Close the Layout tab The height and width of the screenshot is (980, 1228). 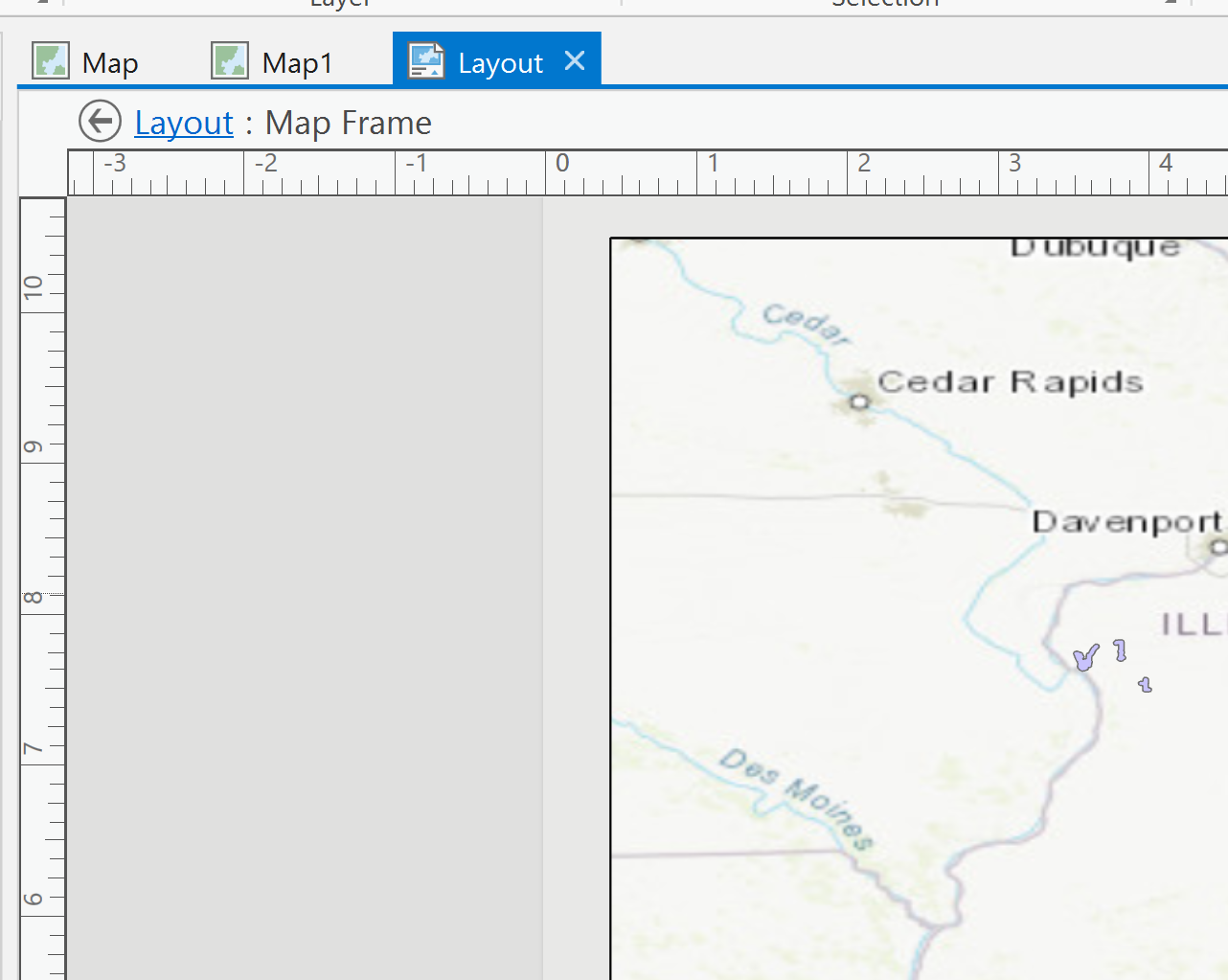574,60
